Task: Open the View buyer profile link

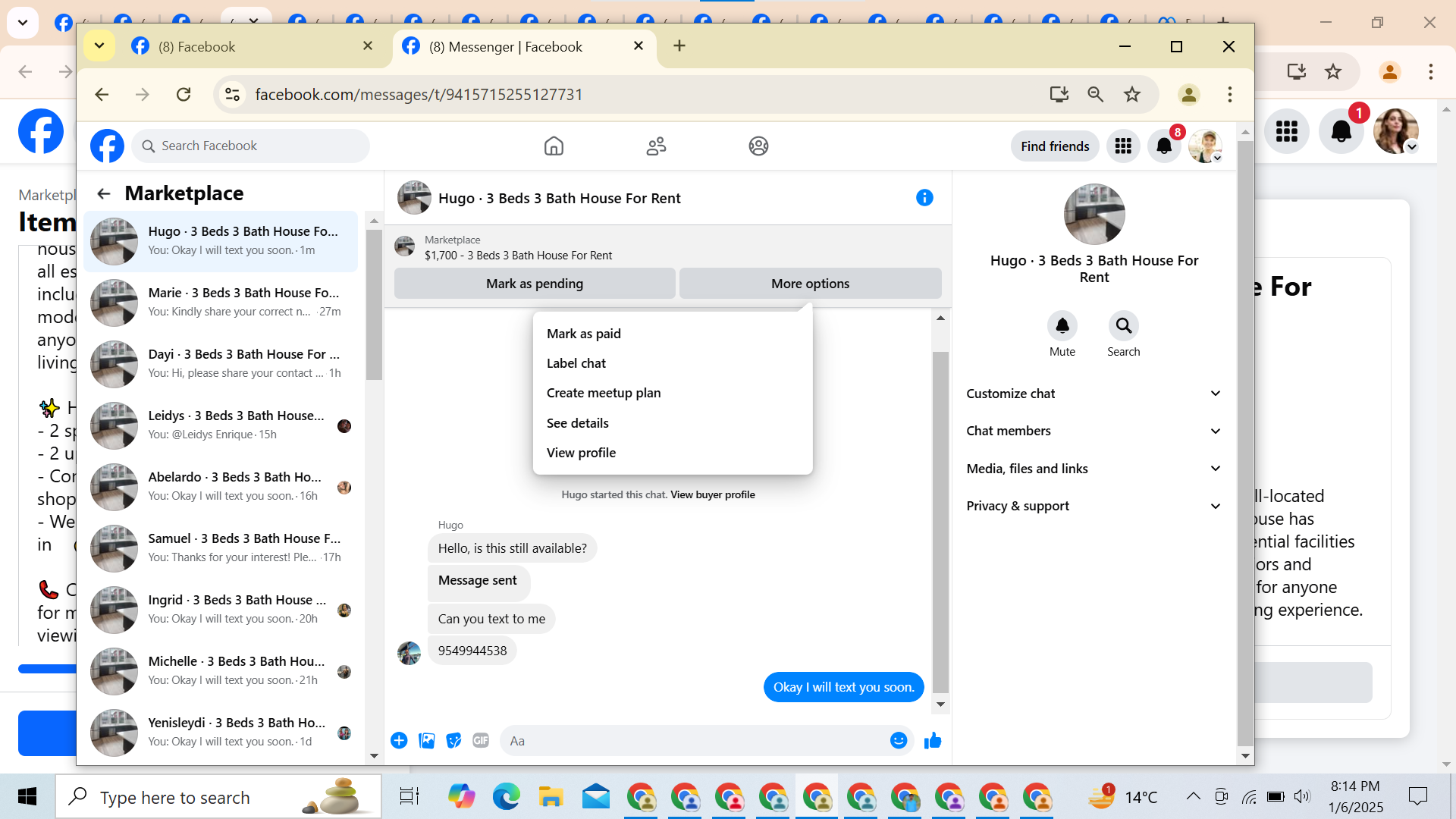Action: (712, 494)
